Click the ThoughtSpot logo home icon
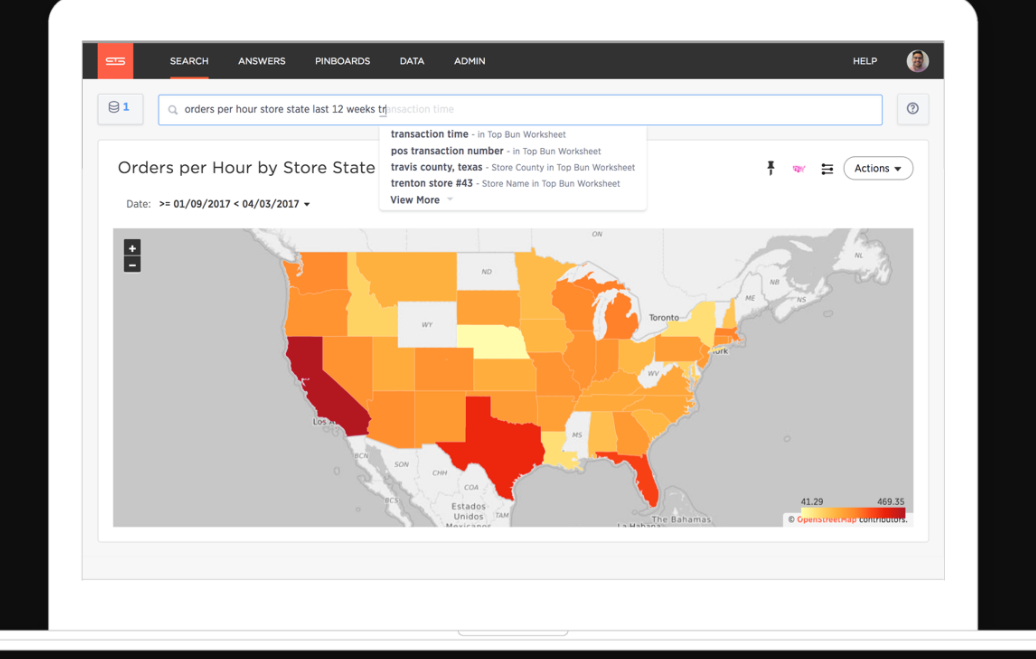Screen dimensions: 1036x659 (x=115, y=61)
